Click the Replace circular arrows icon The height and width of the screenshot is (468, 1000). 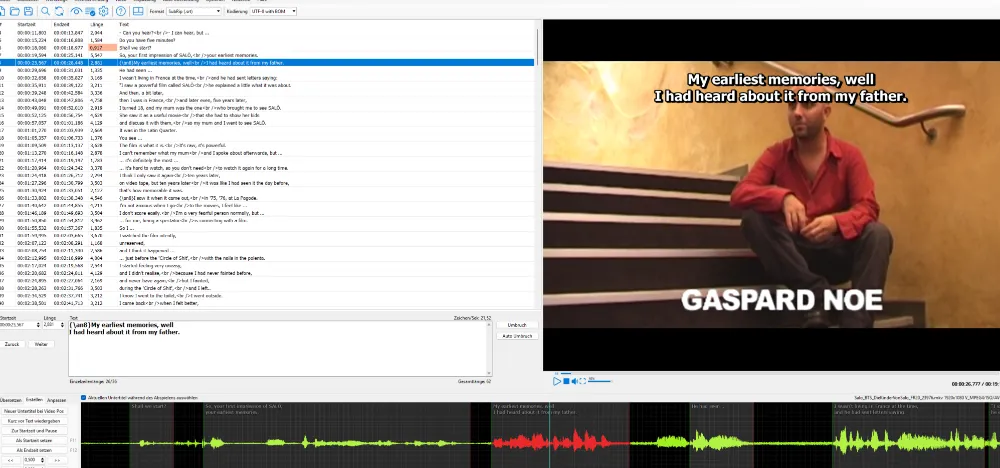(x=59, y=11)
